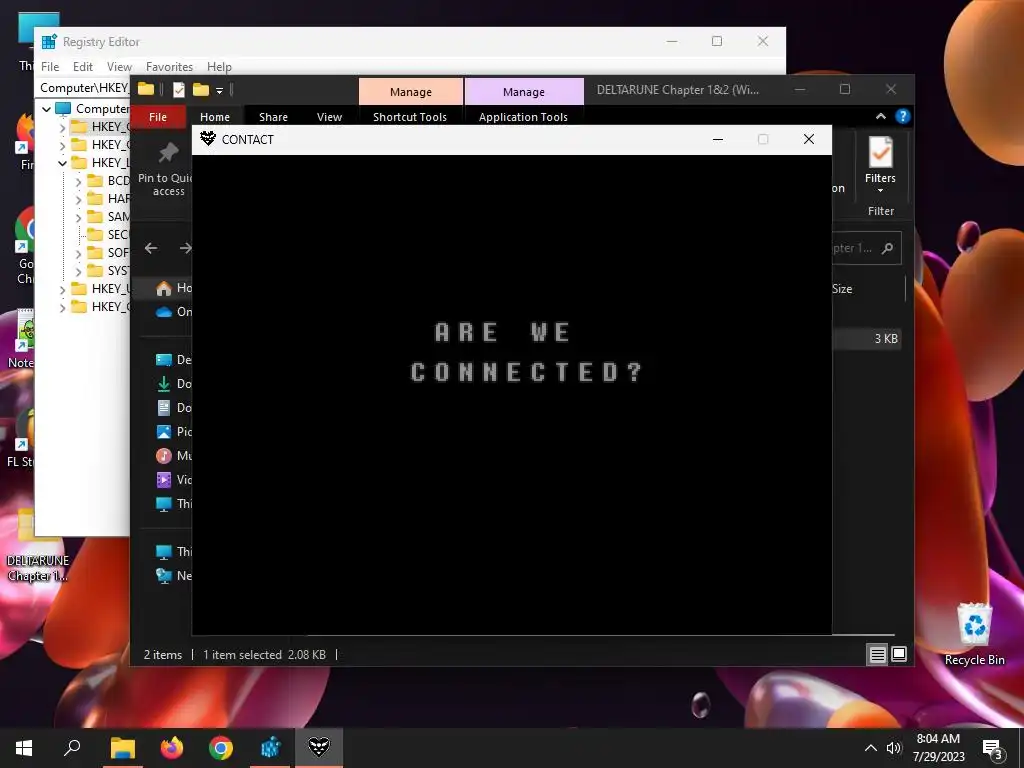Open the Registry Editor File menu

click(50, 67)
